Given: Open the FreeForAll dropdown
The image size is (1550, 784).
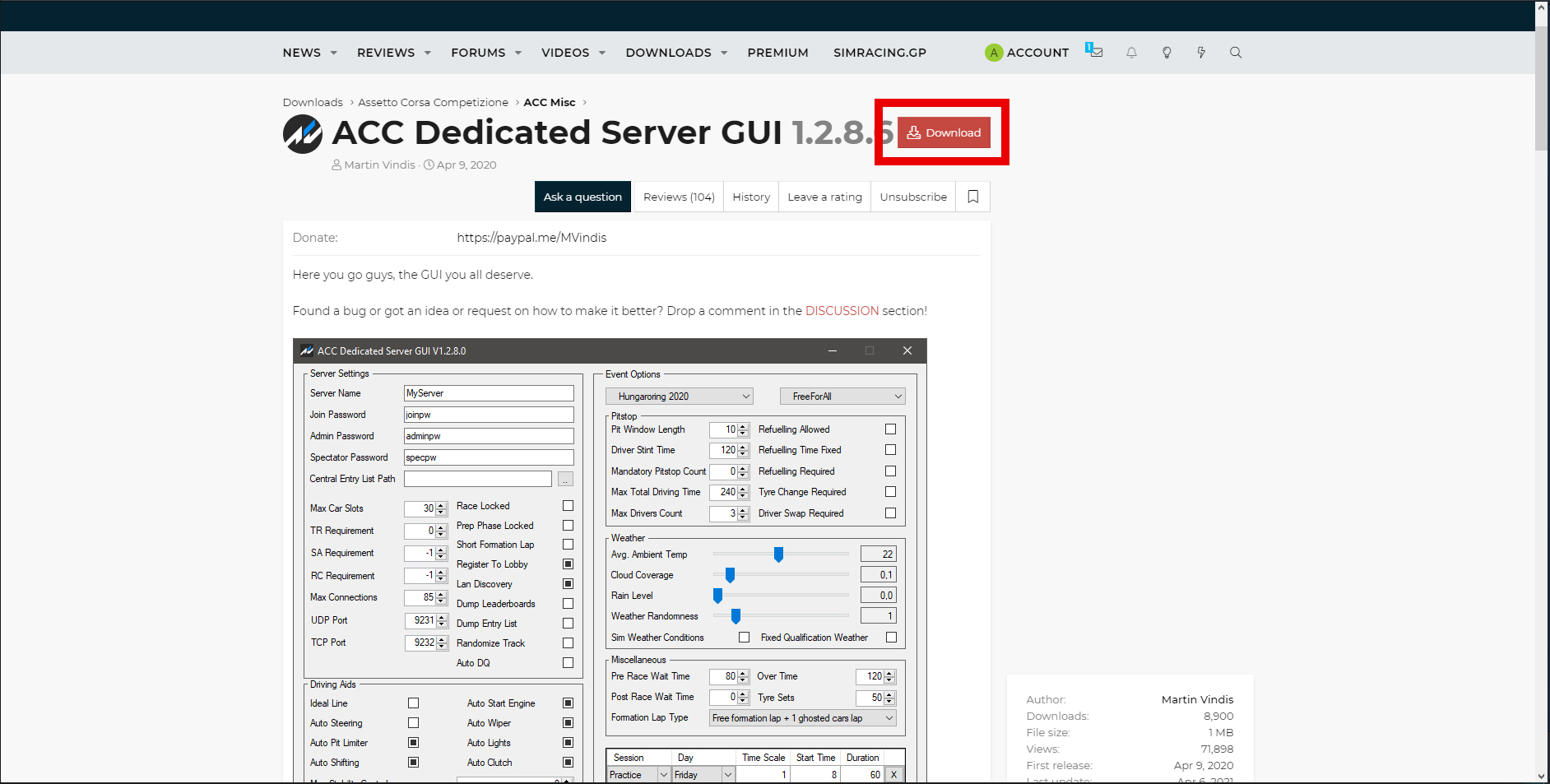Looking at the screenshot, I should point(842,397).
